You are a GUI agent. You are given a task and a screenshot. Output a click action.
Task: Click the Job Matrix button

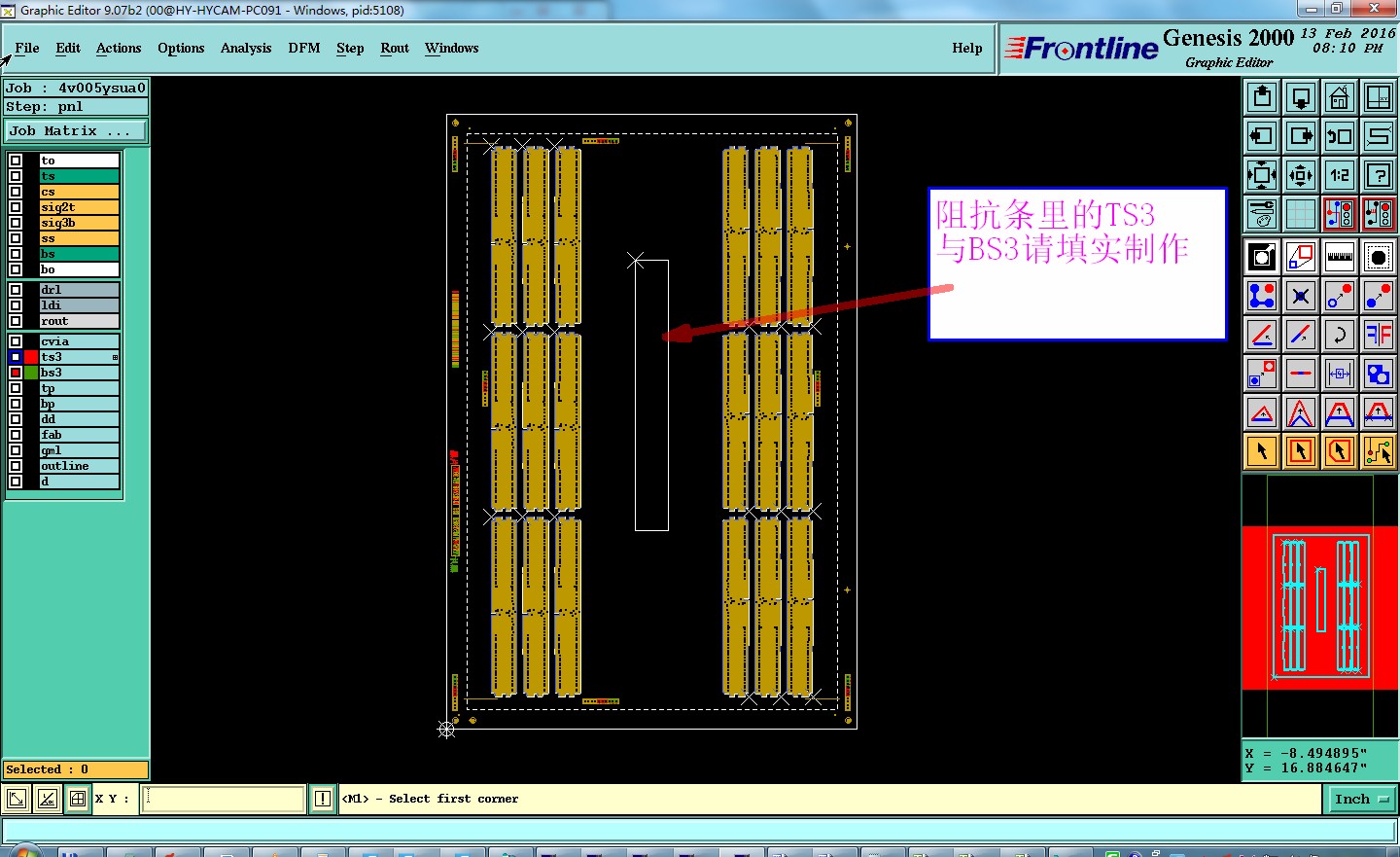click(76, 130)
